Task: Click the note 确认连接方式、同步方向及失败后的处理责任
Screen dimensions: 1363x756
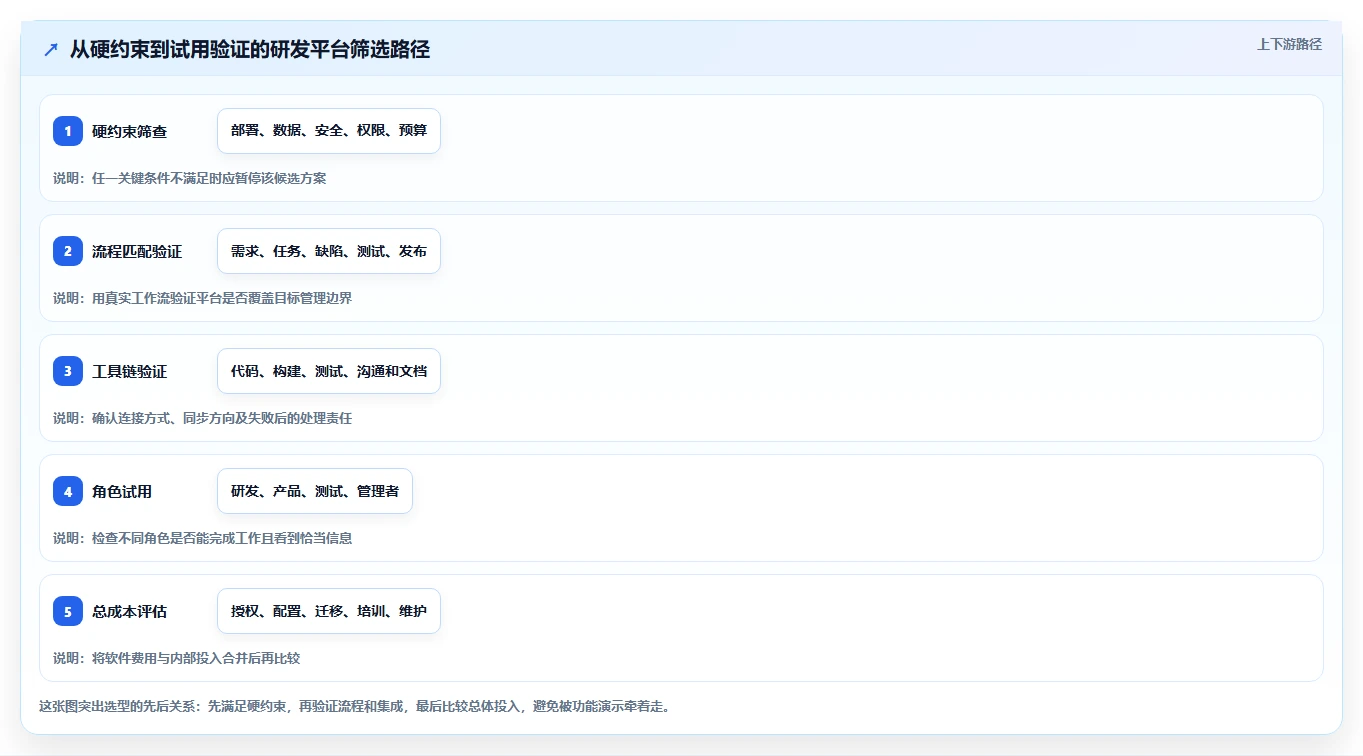Action: pos(222,418)
